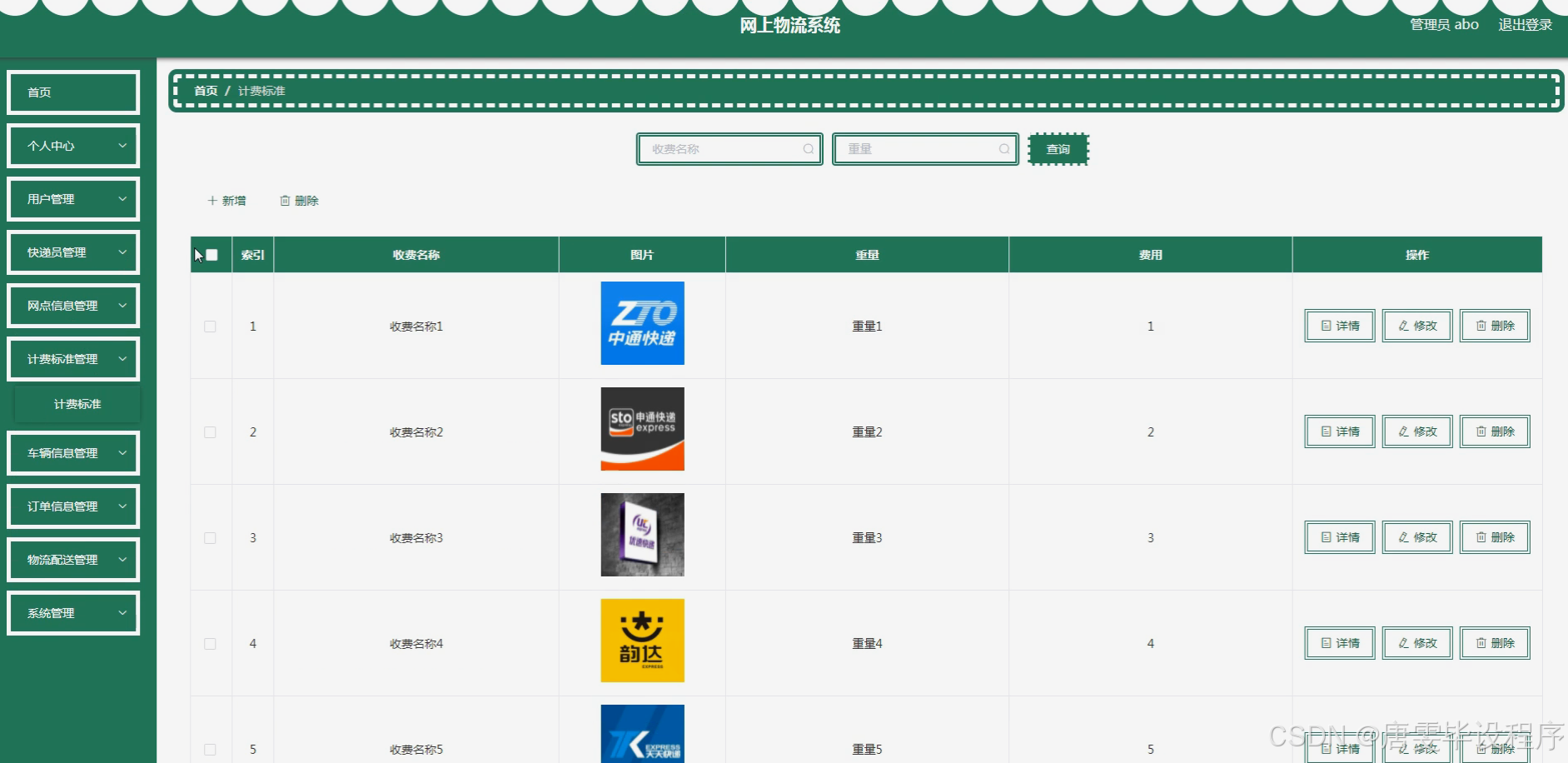Focus the 收费名称 search input
The width and height of the screenshot is (1568, 763).
(729, 149)
